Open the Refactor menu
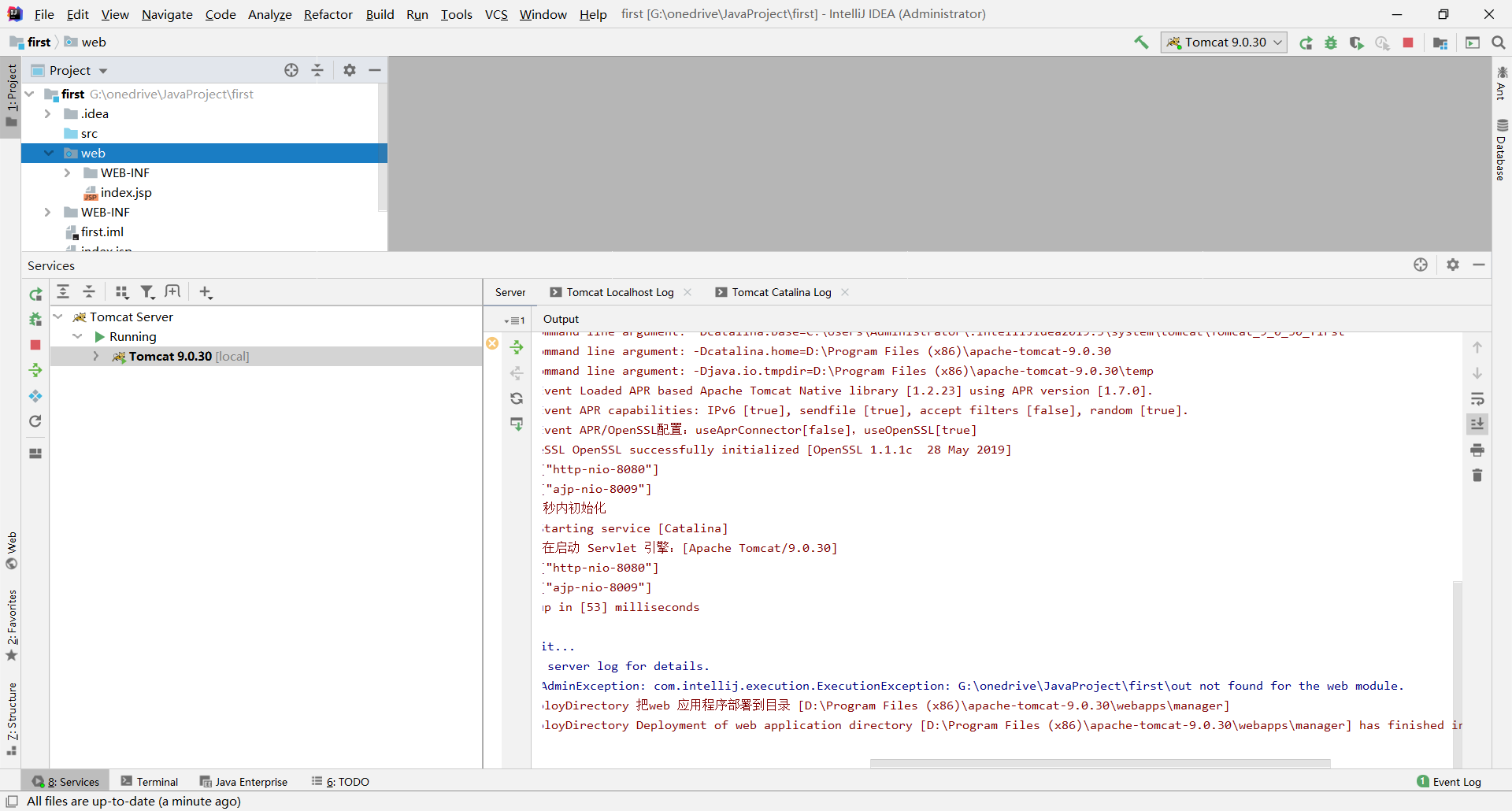Viewport: 1512px width, 811px height. click(x=328, y=14)
